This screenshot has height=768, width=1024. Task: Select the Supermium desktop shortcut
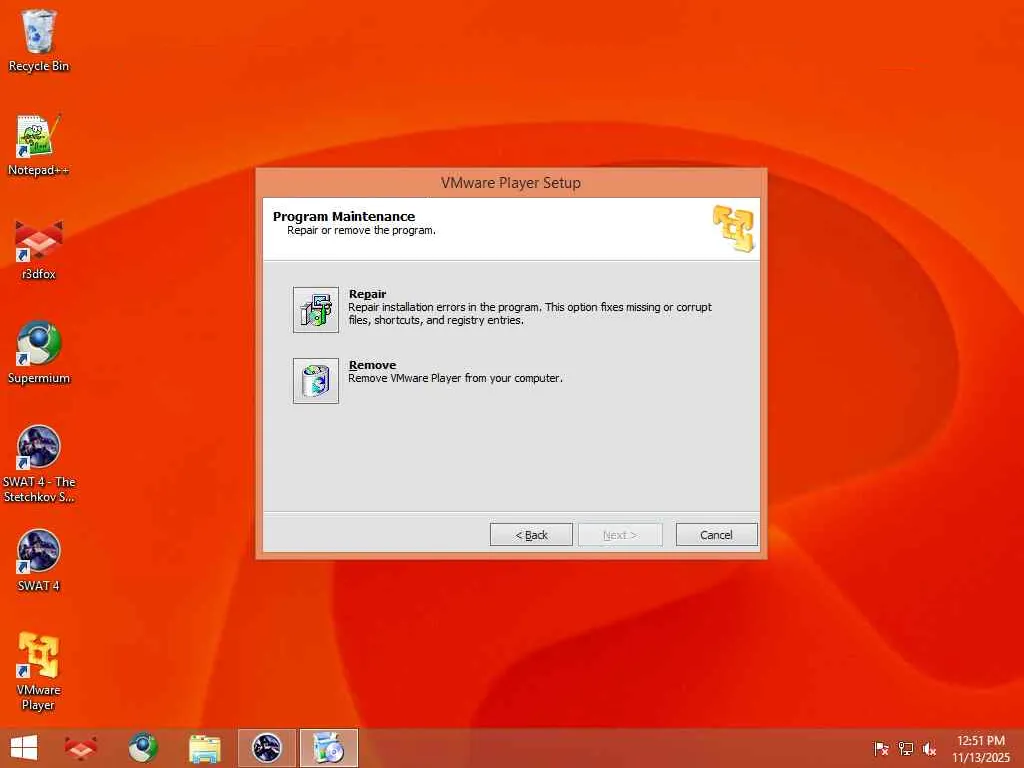[x=39, y=353]
